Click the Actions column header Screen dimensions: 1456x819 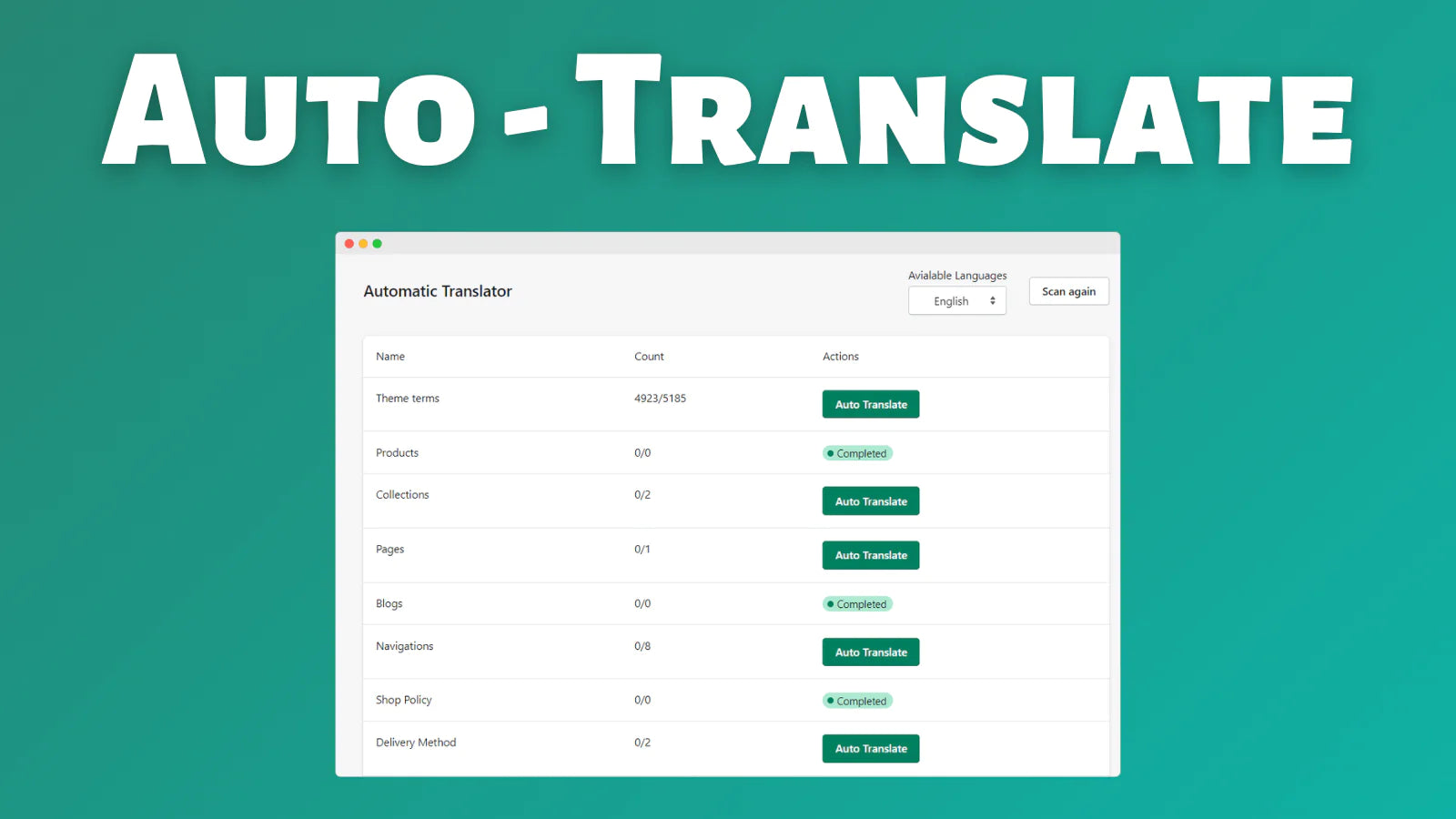click(x=840, y=356)
